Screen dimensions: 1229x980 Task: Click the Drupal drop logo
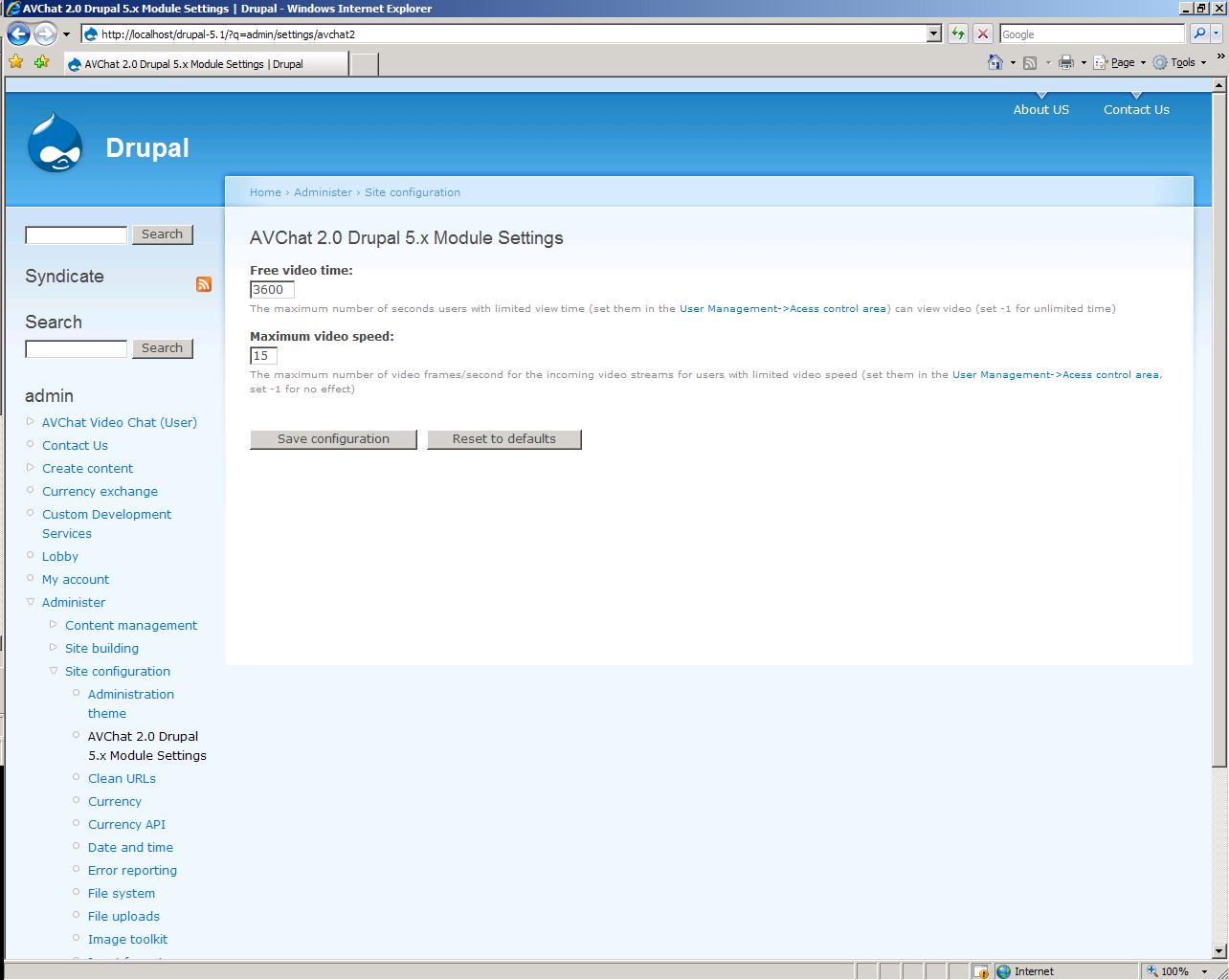click(x=55, y=143)
